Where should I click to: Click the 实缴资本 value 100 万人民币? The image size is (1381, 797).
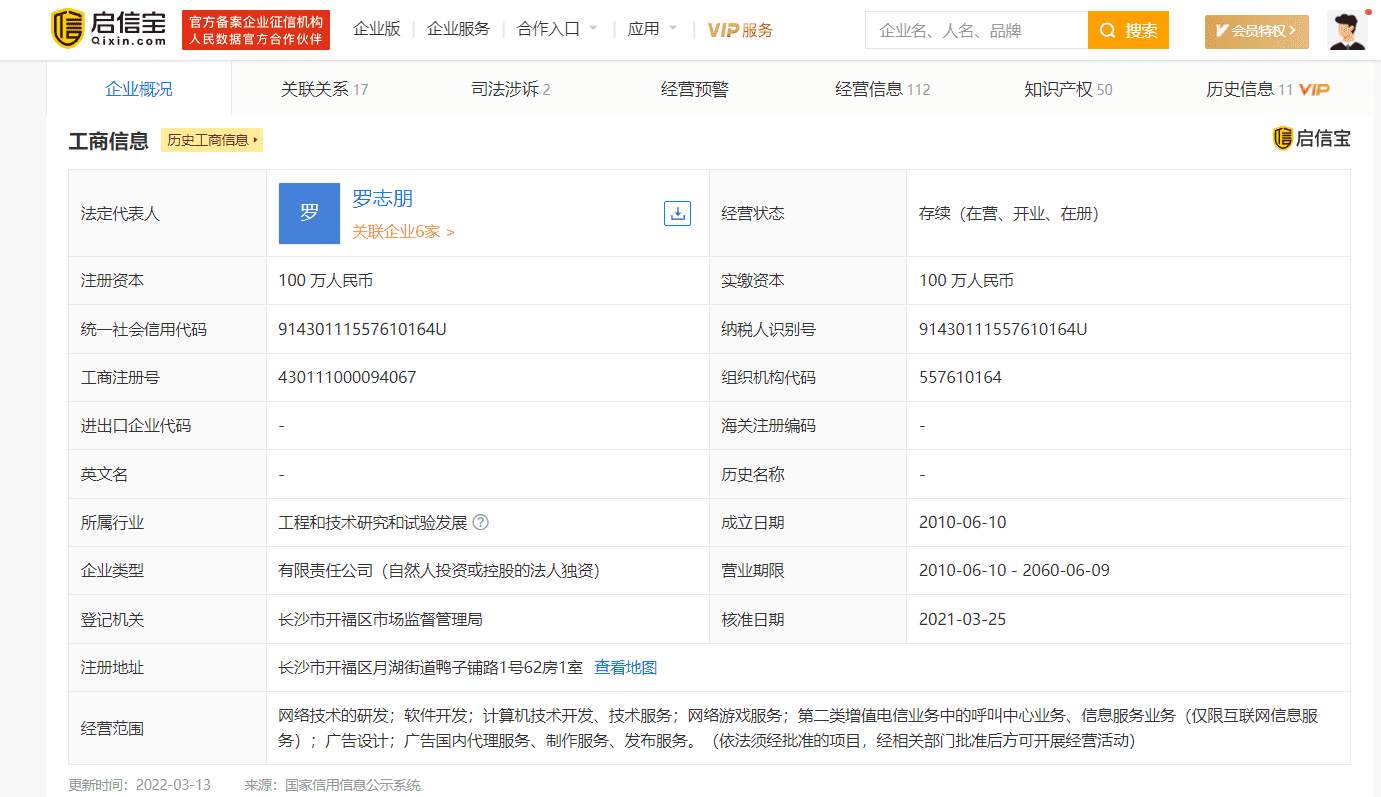pyautogui.click(x=966, y=281)
